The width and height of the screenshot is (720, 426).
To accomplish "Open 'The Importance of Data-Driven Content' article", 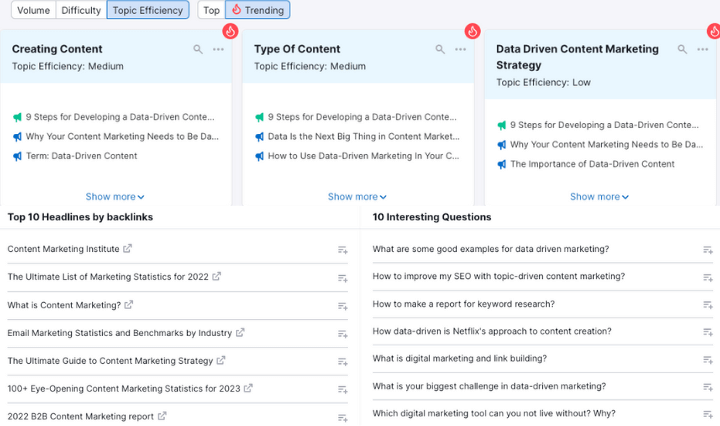I will click(592, 164).
